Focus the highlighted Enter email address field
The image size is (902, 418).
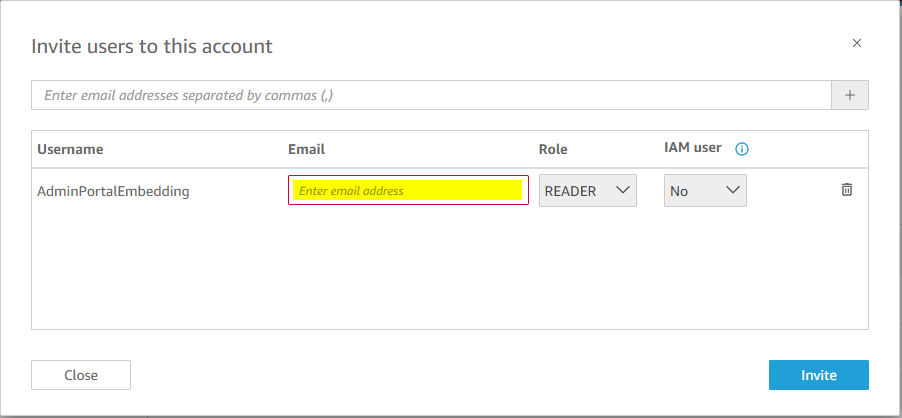[x=408, y=190]
